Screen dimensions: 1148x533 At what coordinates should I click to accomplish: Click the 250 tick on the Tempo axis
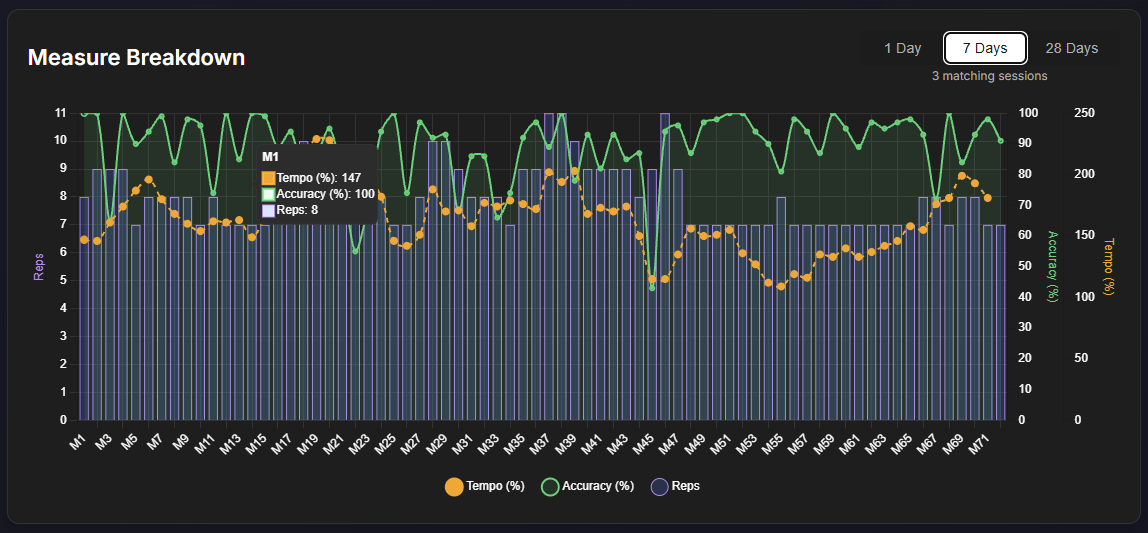[x=1084, y=113]
